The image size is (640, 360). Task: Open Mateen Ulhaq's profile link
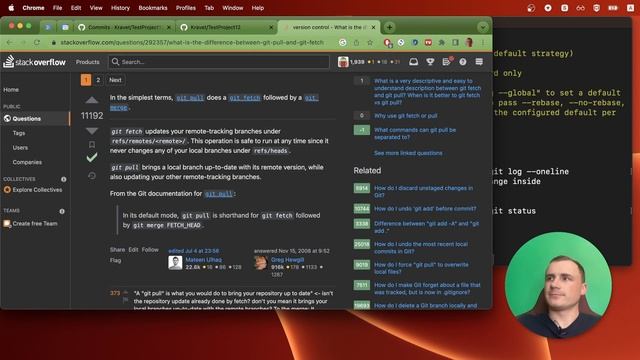[204, 260]
